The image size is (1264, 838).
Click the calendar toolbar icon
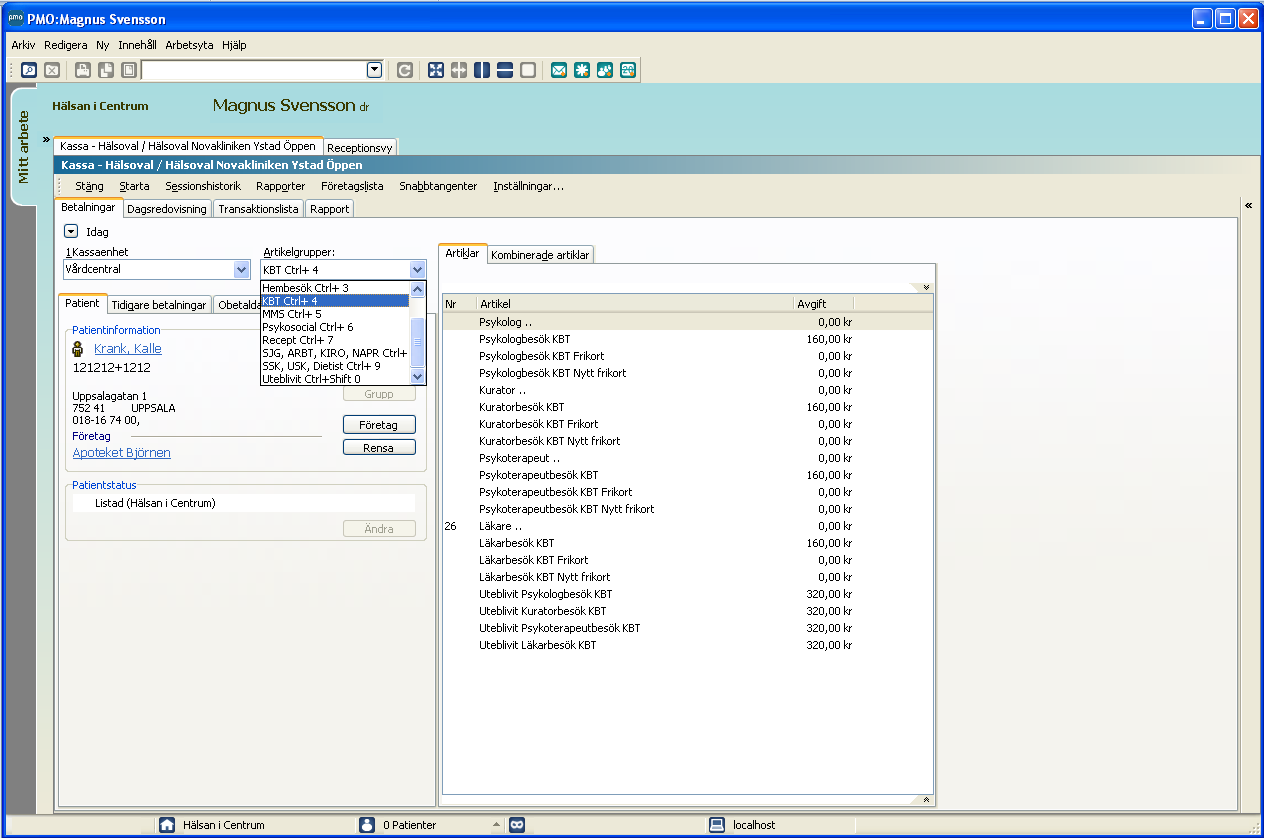628,70
